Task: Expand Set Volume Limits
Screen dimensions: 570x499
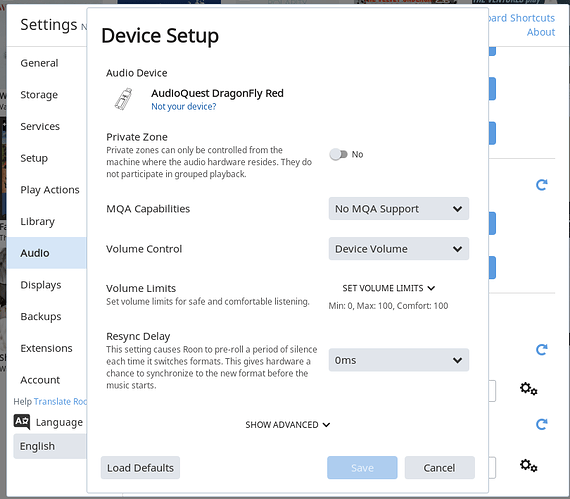Action: 388,288
